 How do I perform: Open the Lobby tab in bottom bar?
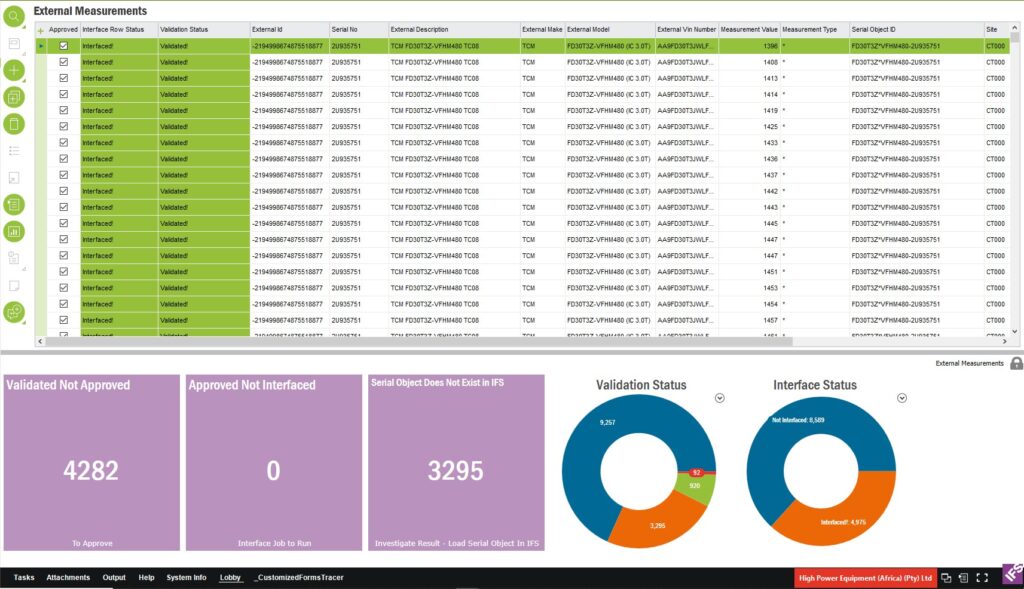coord(230,578)
